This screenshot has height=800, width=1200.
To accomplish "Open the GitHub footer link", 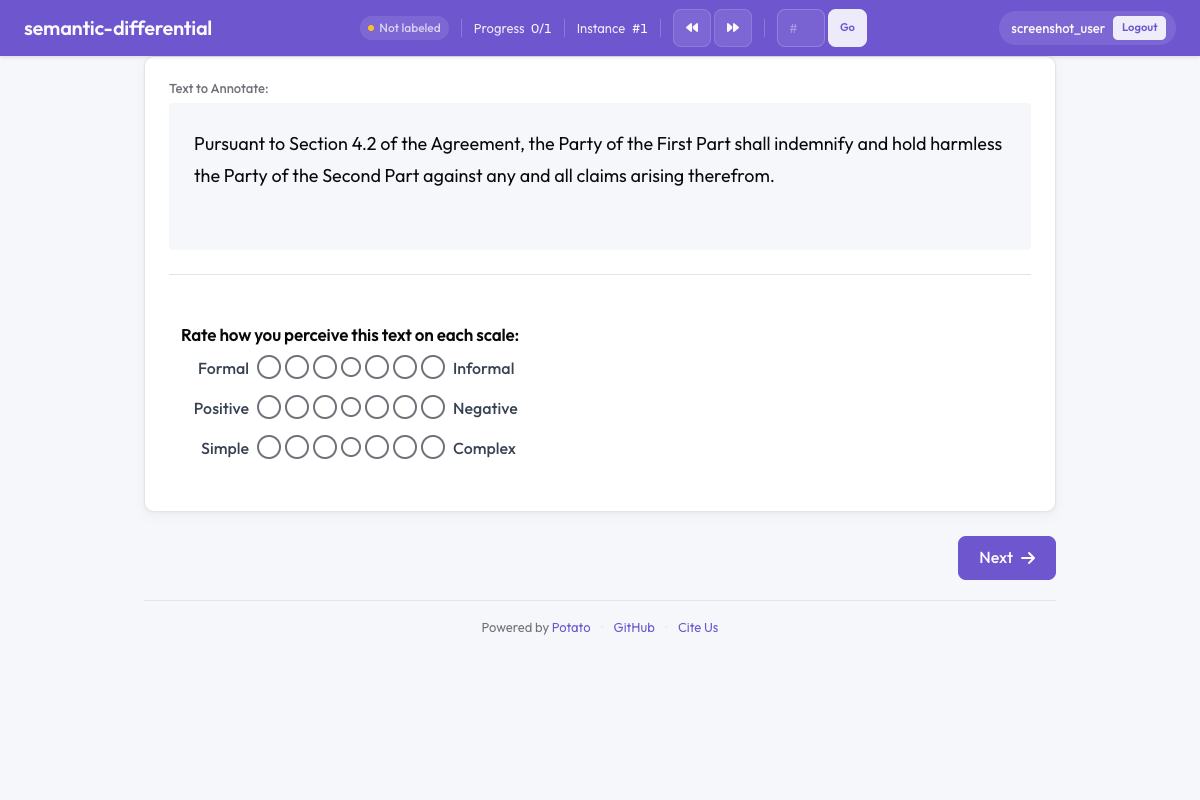I will (634, 628).
